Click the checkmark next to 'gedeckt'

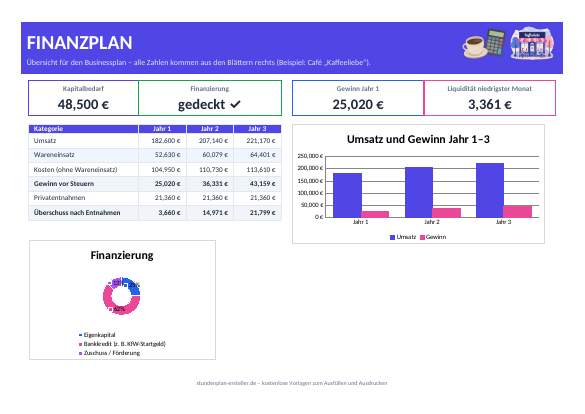tap(235, 104)
